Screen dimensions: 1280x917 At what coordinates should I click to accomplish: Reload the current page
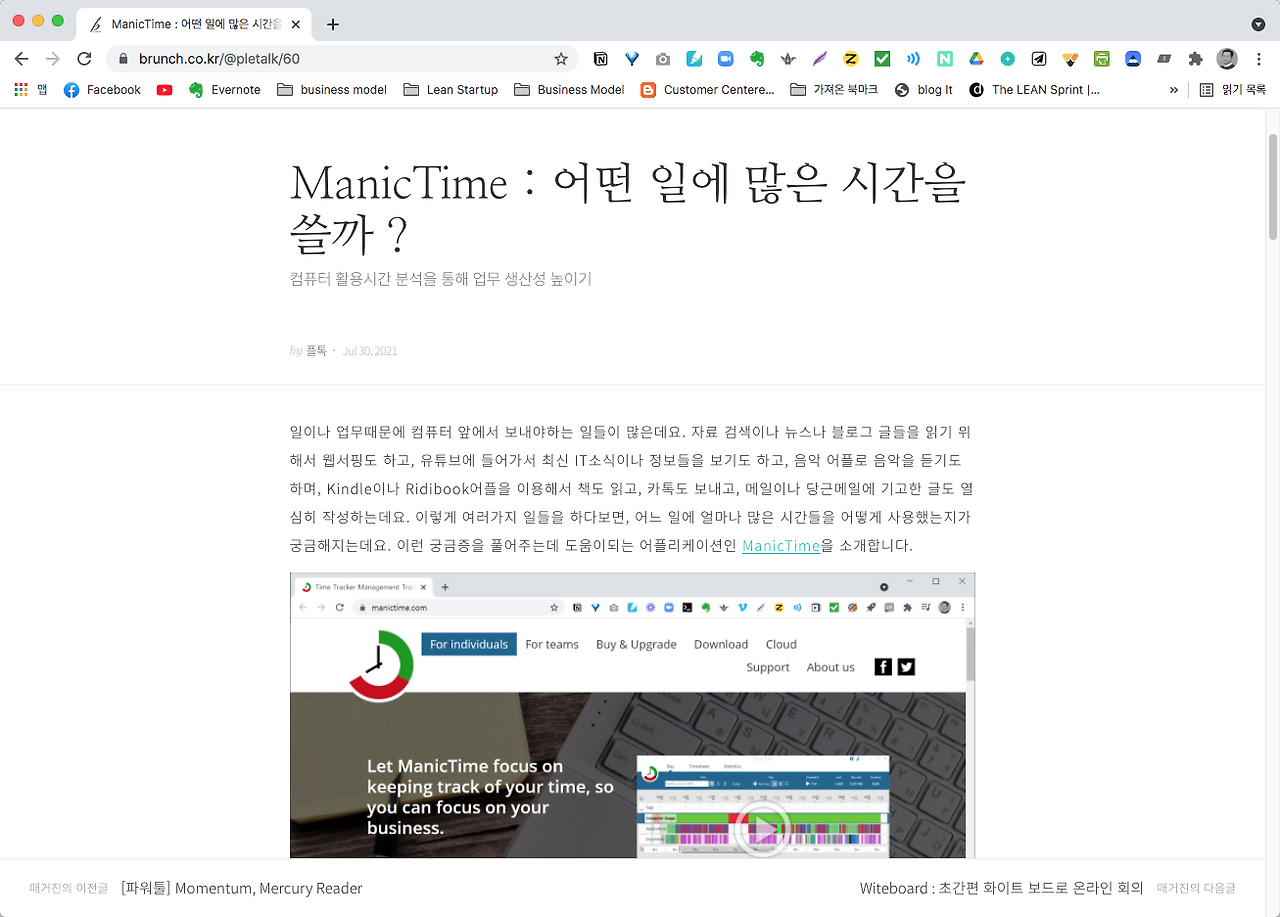pos(85,59)
